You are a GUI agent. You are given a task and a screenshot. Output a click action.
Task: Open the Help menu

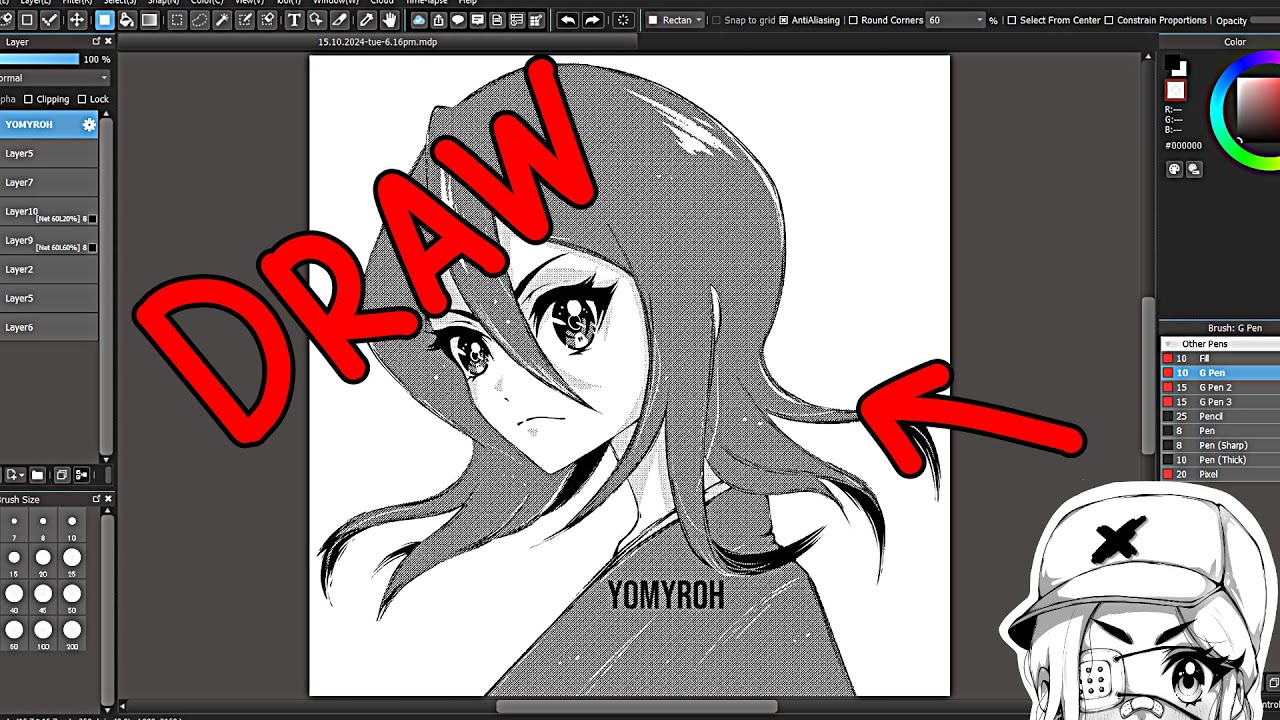pos(467,3)
